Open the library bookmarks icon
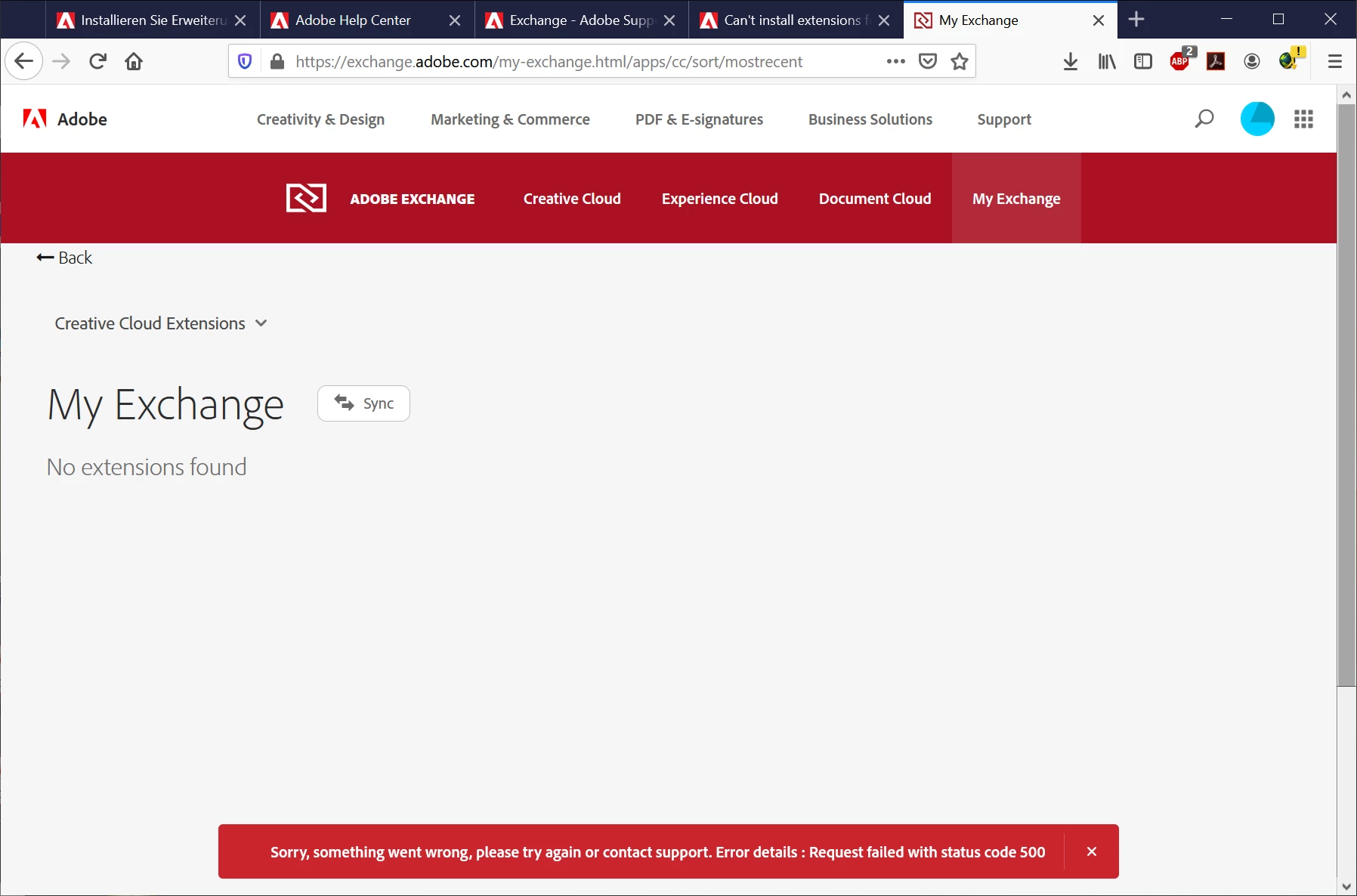 coord(1107,61)
